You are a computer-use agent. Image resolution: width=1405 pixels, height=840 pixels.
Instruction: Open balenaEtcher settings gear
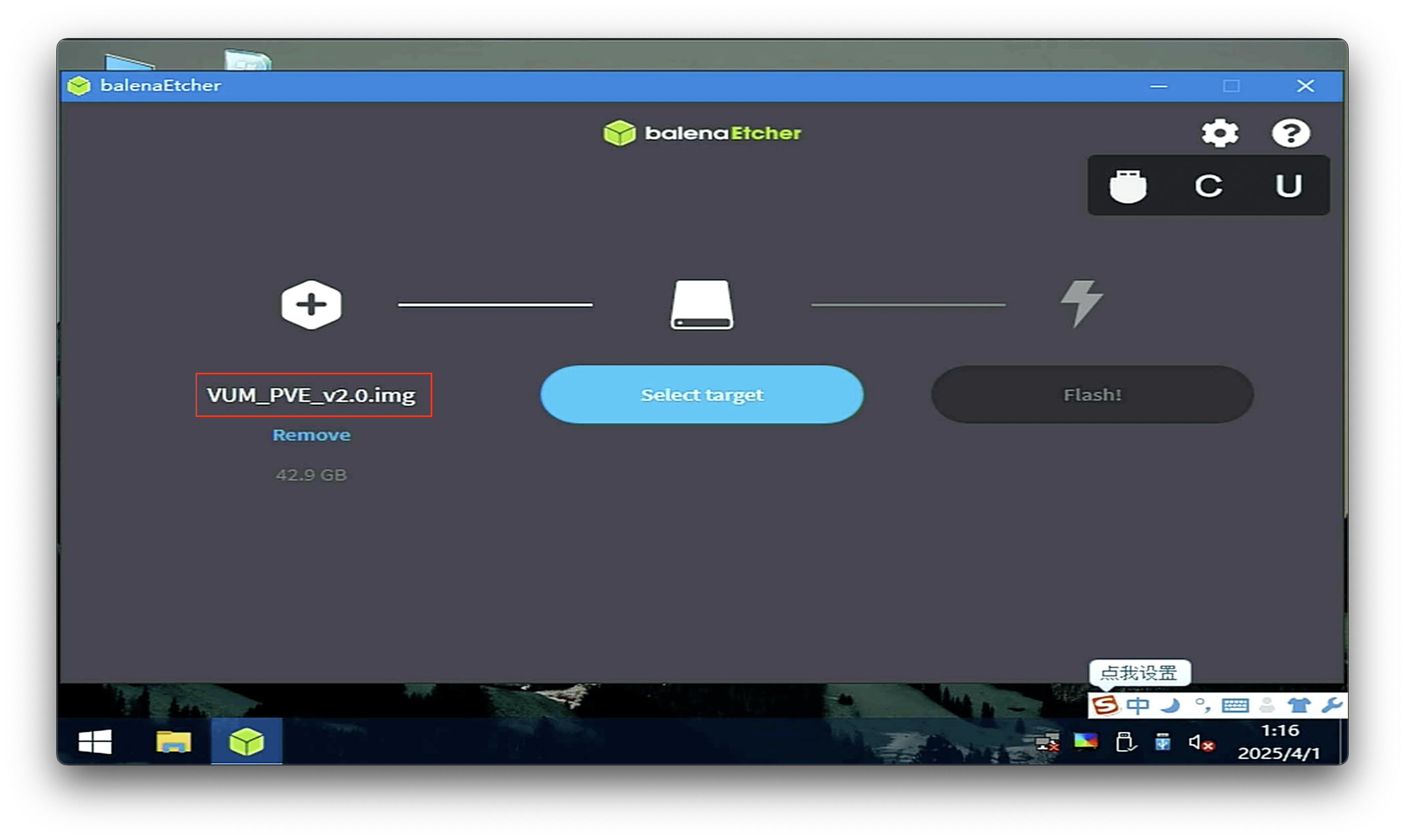point(1220,133)
